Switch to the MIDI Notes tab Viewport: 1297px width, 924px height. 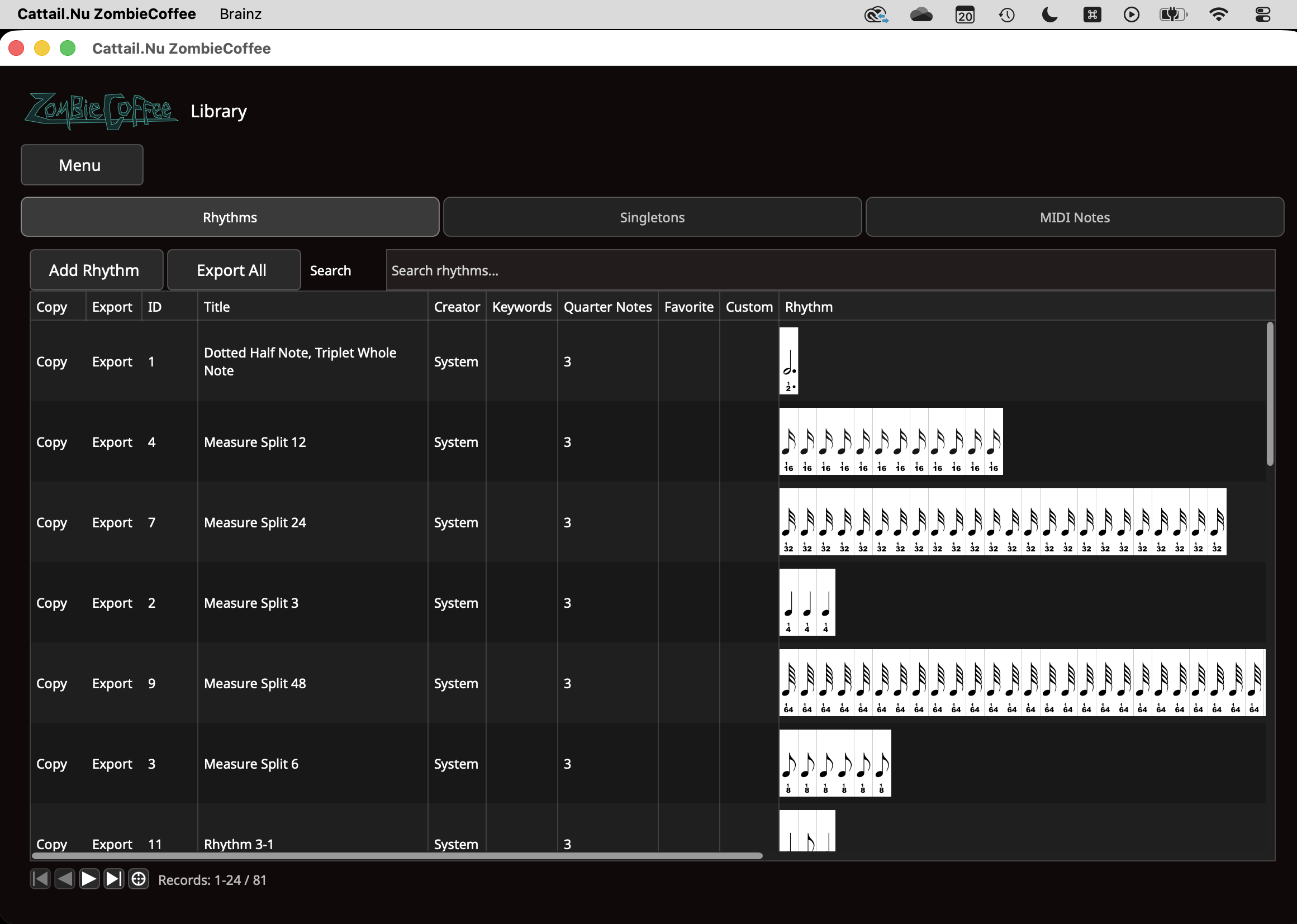pos(1075,217)
